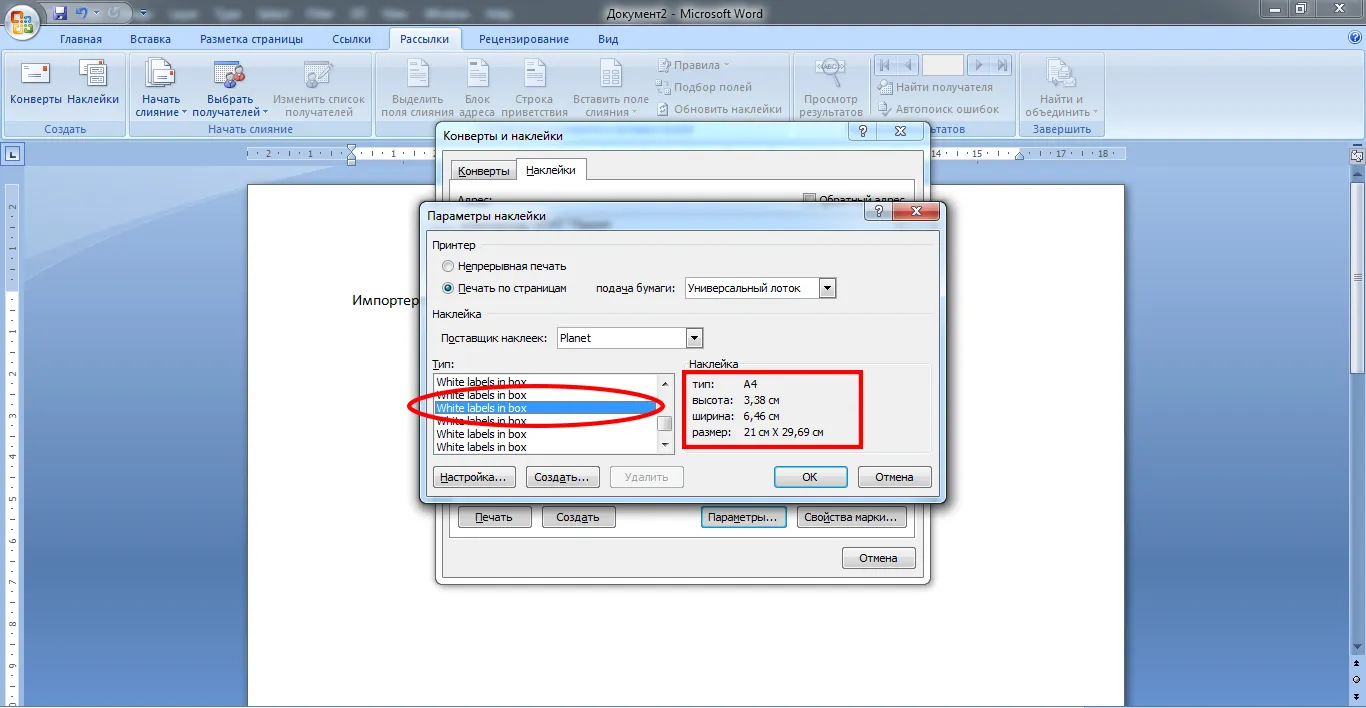
Task: Open Поставщик наклеек dropdown showing Planet
Action: (694, 338)
